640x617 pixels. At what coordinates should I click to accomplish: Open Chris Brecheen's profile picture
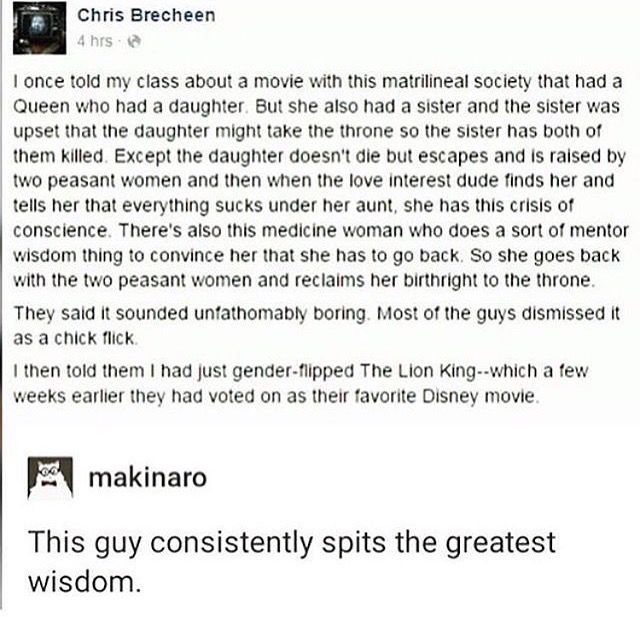tap(40, 28)
